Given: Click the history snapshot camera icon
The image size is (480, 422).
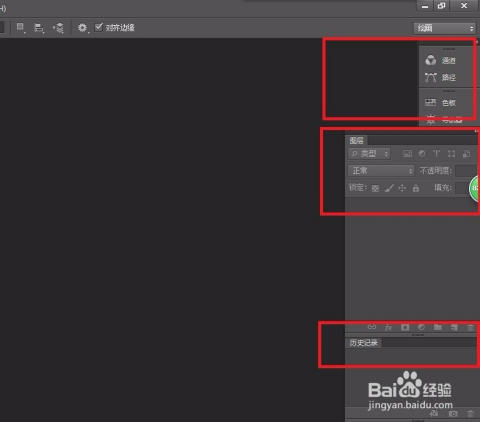Looking at the screenshot, I should pyautogui.click(x=453, y=414).
